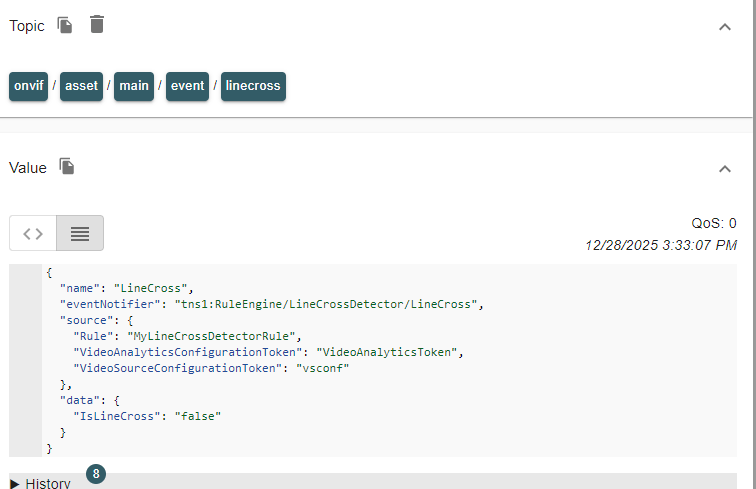Click the Topic section title

(27, 26)
